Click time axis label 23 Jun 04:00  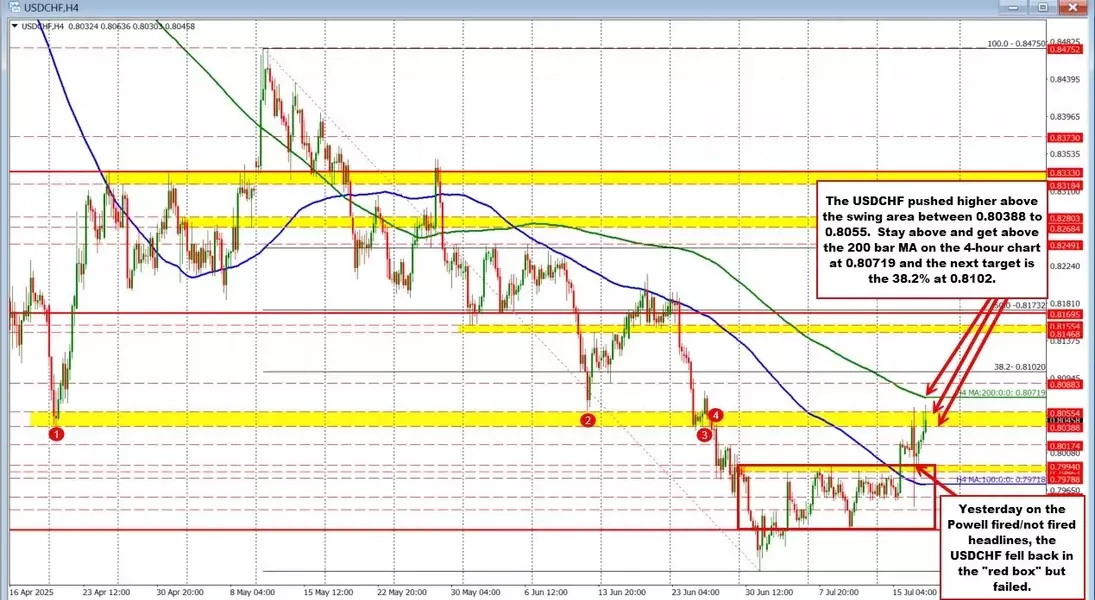[x=695, y=590]
